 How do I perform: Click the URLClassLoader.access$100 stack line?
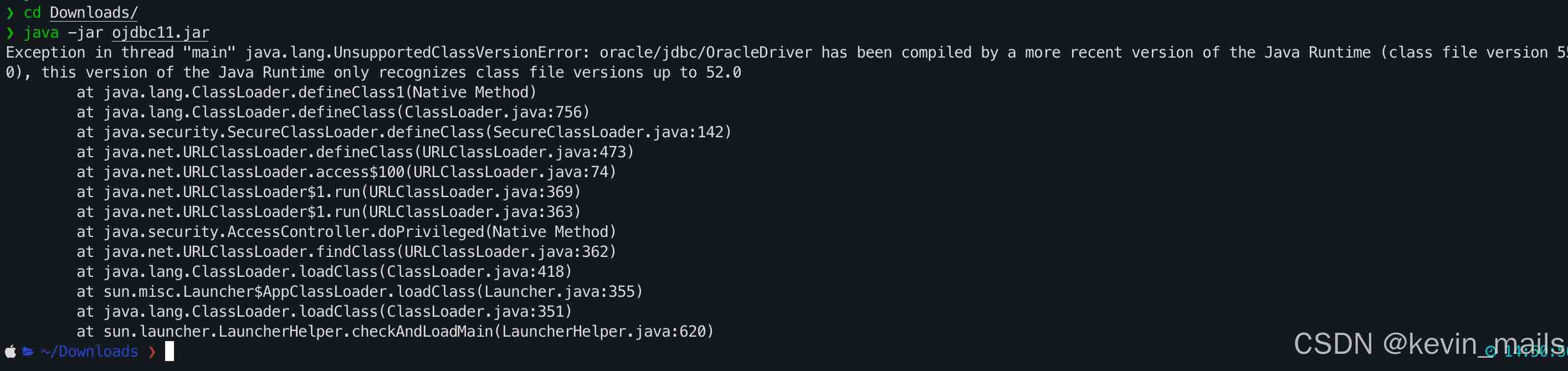point(346,172)
